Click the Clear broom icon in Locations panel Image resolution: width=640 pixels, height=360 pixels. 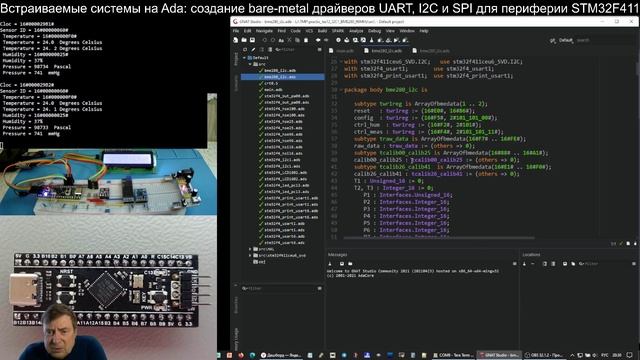point(524,264)
